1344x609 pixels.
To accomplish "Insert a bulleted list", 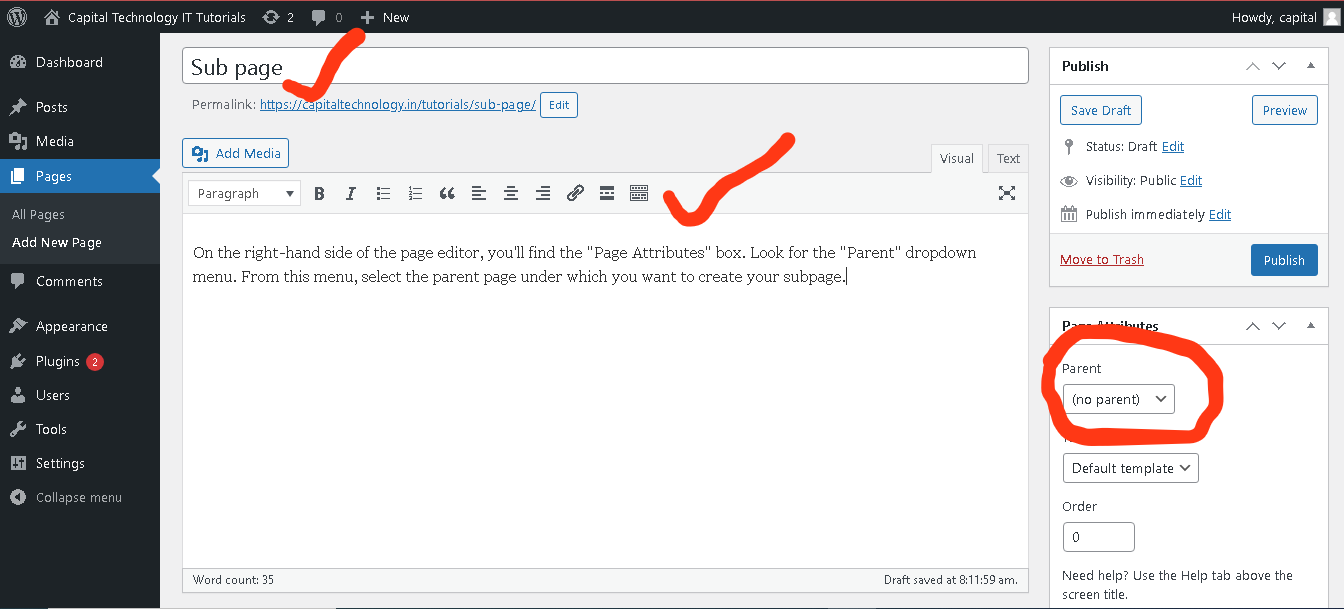I will click(383, 194).
